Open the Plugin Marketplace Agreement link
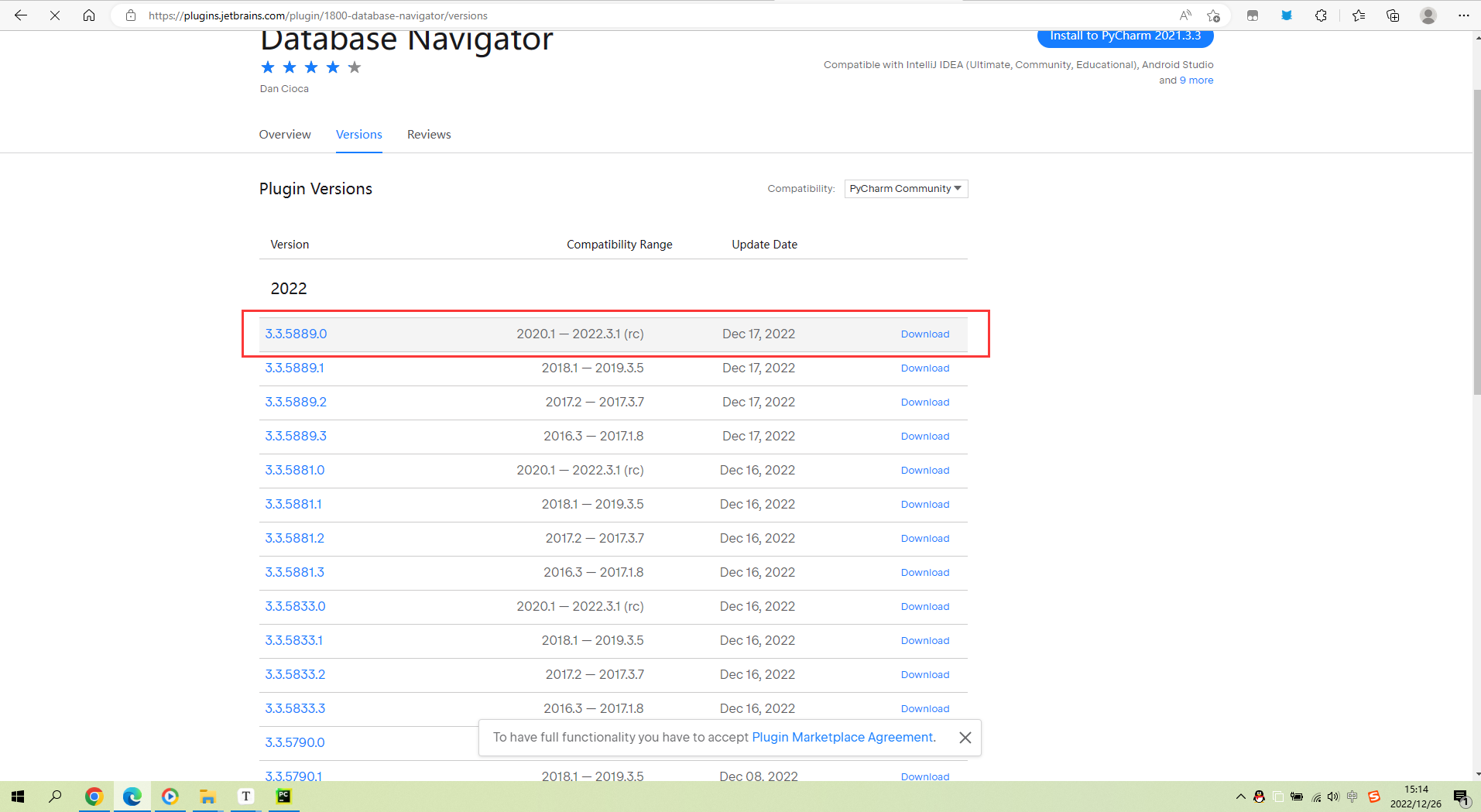 pyautogui.click(x=844, y=737)
